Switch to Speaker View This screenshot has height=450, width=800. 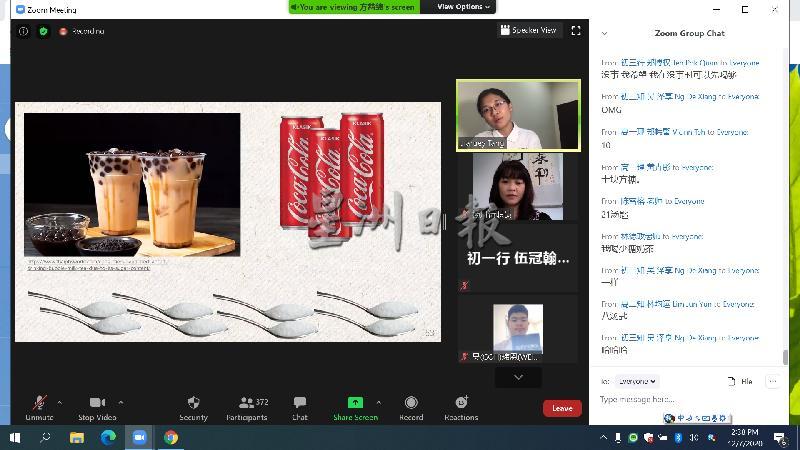click(529, 30)
